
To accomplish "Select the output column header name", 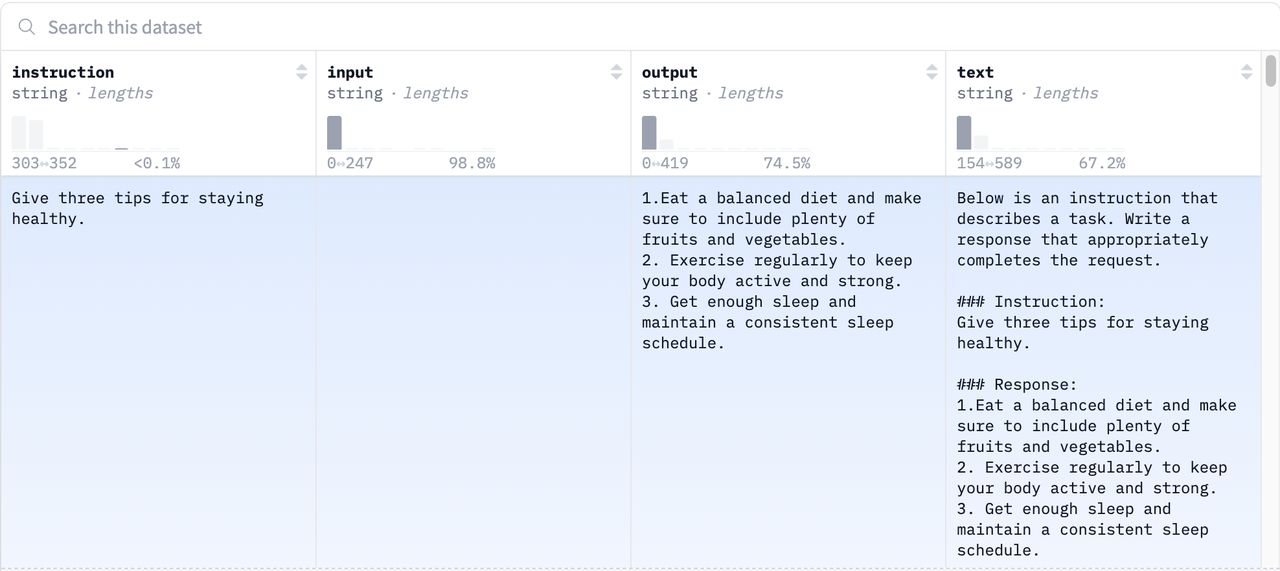I will (x=669, y=72).
